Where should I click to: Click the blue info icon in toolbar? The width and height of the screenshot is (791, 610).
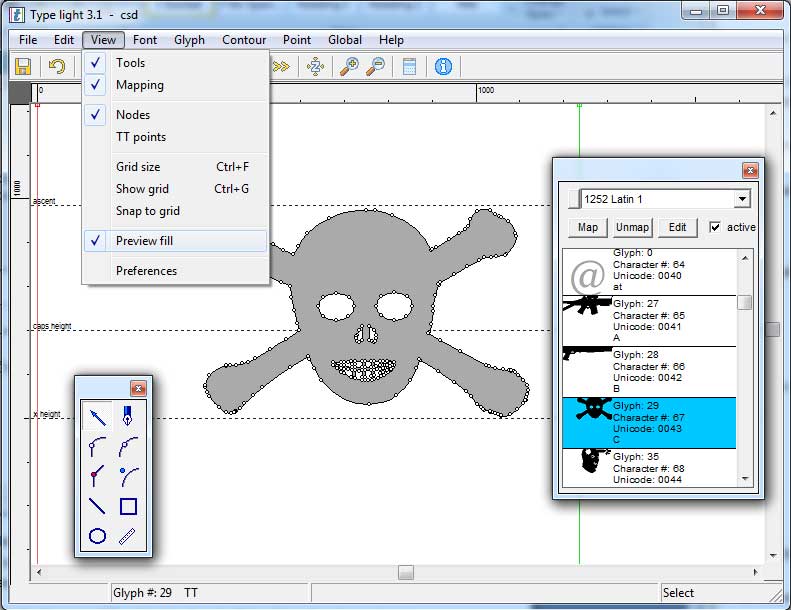(443, 67)
